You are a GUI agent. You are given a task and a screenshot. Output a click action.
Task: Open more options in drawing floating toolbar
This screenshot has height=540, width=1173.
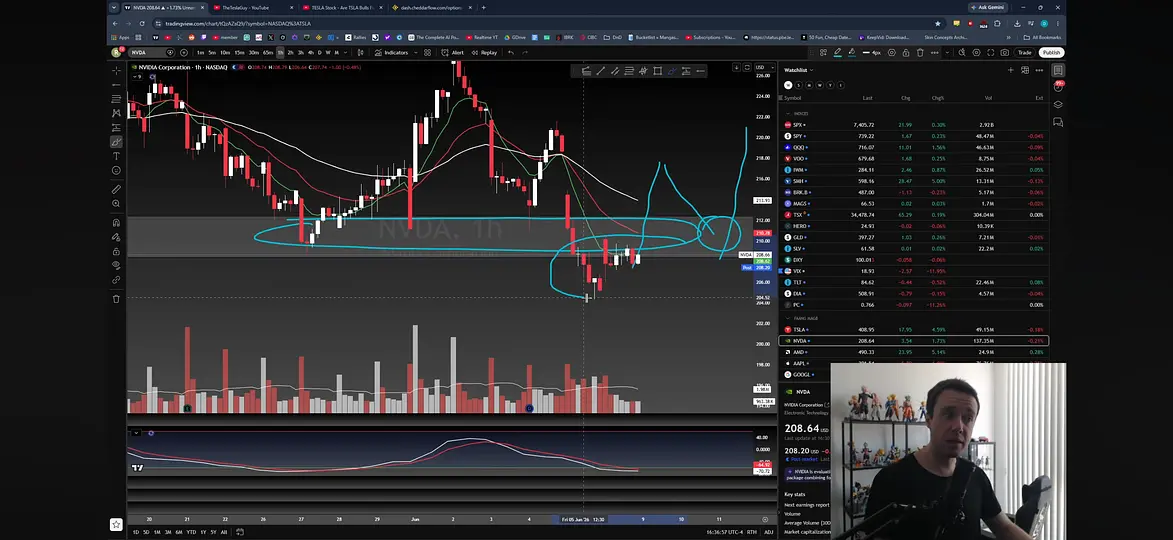pos(934,52)
